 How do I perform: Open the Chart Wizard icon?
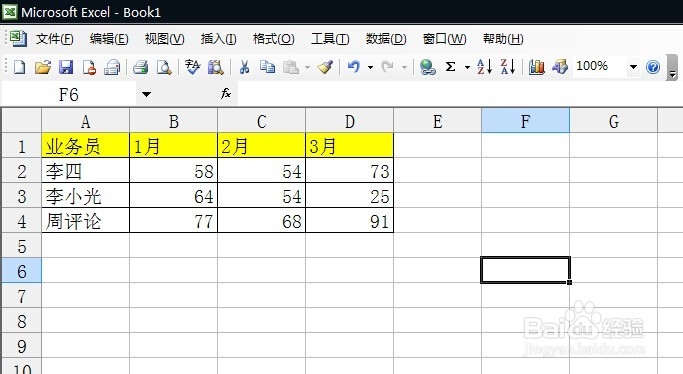(x=537, y=67)
